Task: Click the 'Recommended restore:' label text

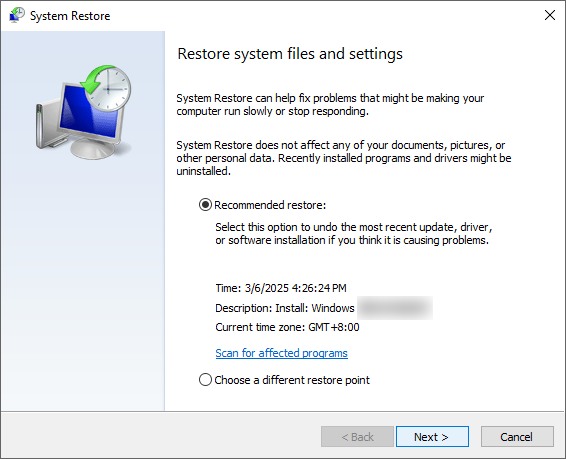Action: pyautogui.click(x=270, y=205)
